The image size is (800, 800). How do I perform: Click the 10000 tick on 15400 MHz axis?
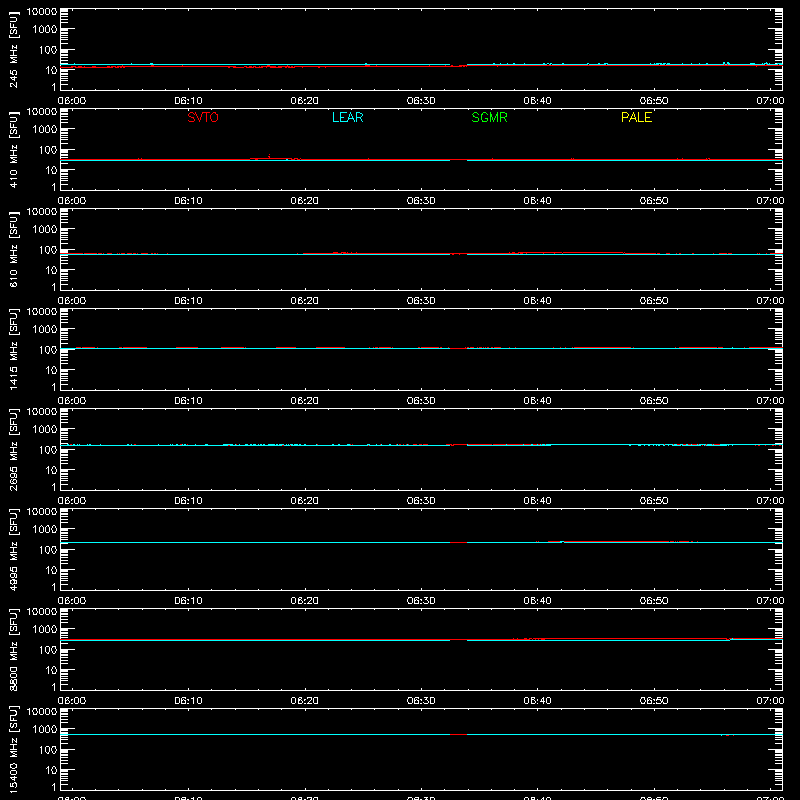pos(42,712)
